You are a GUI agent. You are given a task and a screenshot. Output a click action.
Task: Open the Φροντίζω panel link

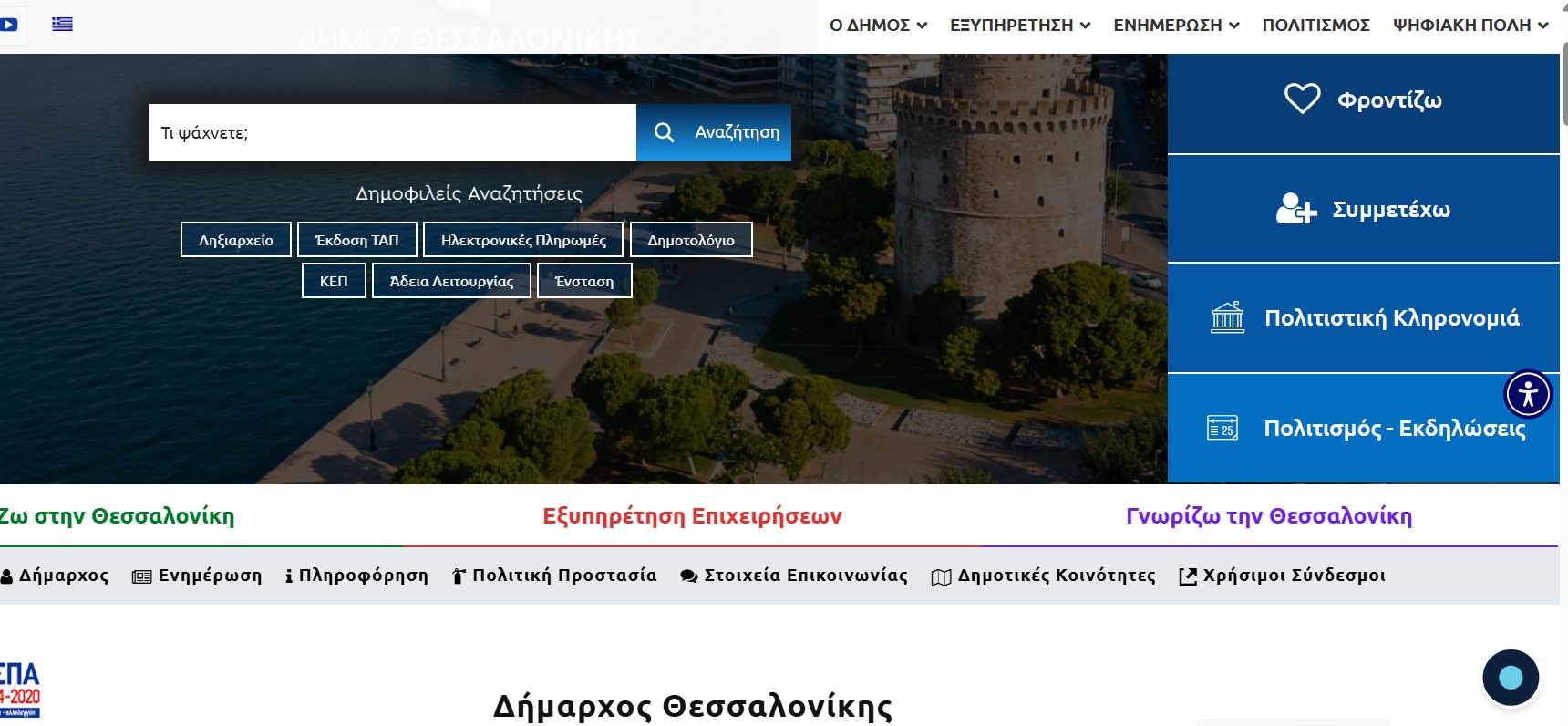point(1364,103)
